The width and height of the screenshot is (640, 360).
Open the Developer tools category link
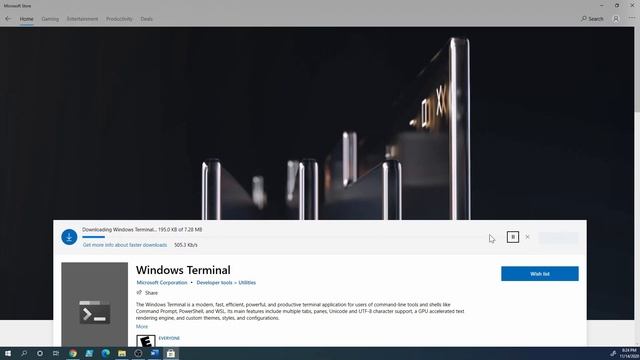[214, 282]
